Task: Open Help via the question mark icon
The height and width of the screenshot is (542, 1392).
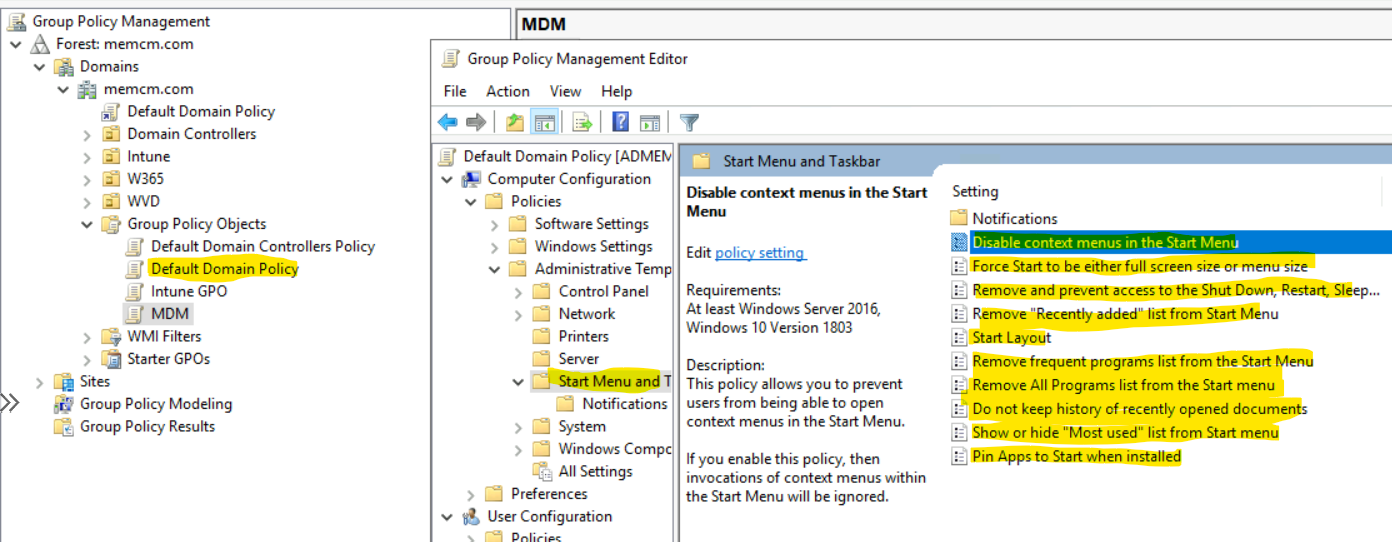Action: [621, 122]
